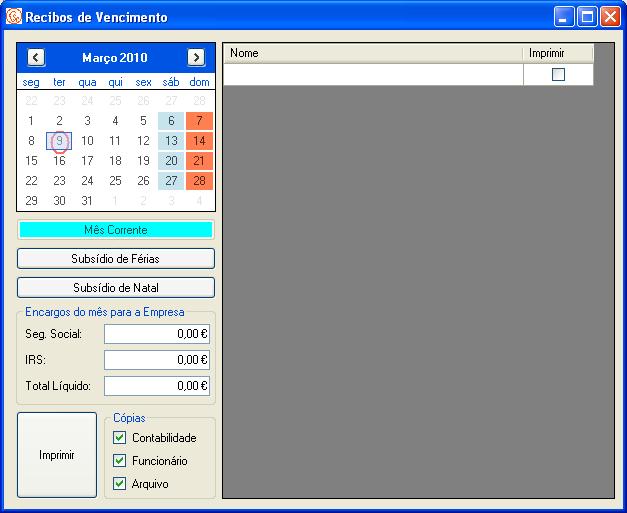The width and height of the screenshot is (627, 513).
Task: Choose Subsídio de Natal button
Action: coord(116,288)
